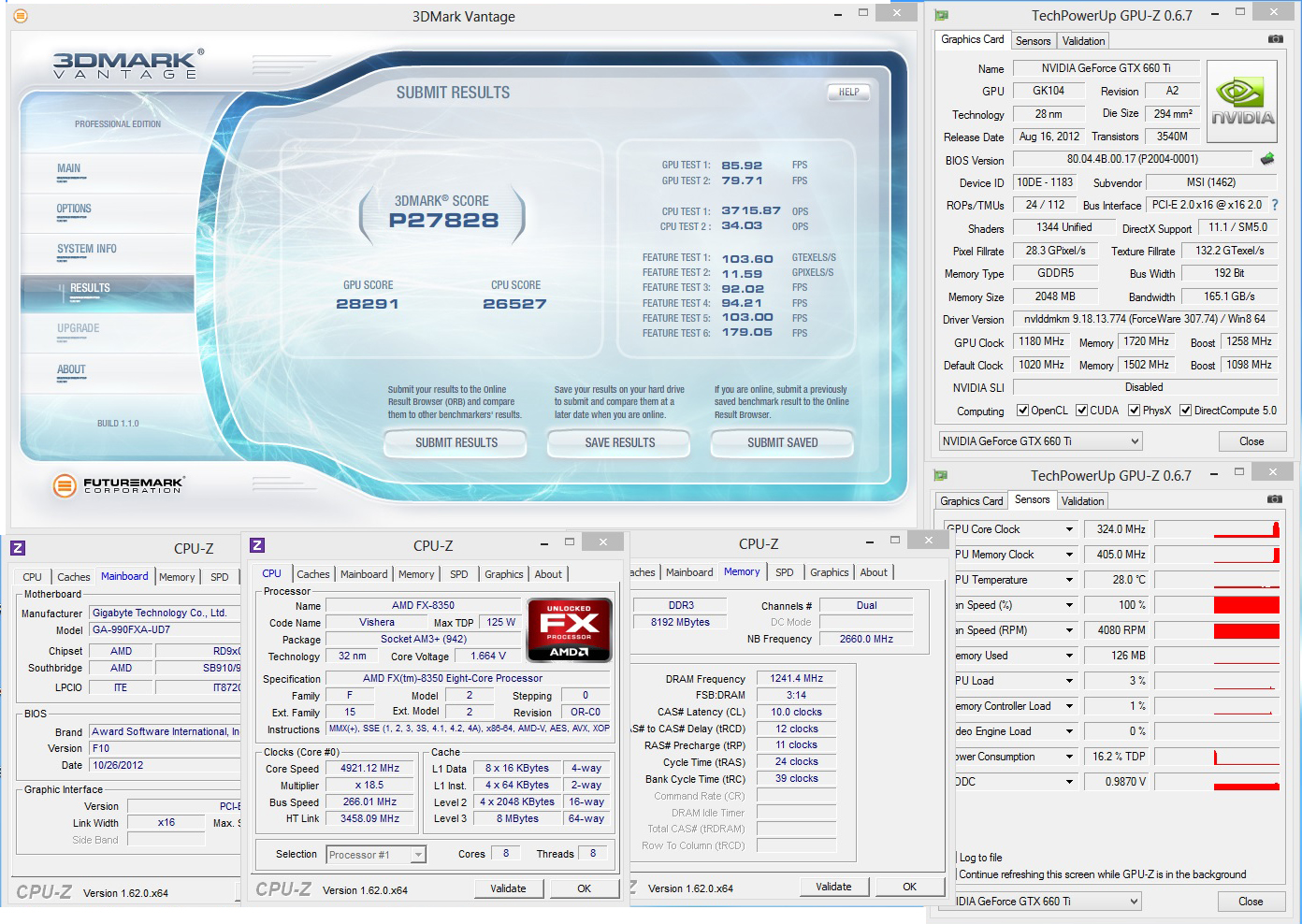Viewport: 1302px width, 924px height.
Task: Click the 3DMark score text P27828
Action: tap(443, 221)
